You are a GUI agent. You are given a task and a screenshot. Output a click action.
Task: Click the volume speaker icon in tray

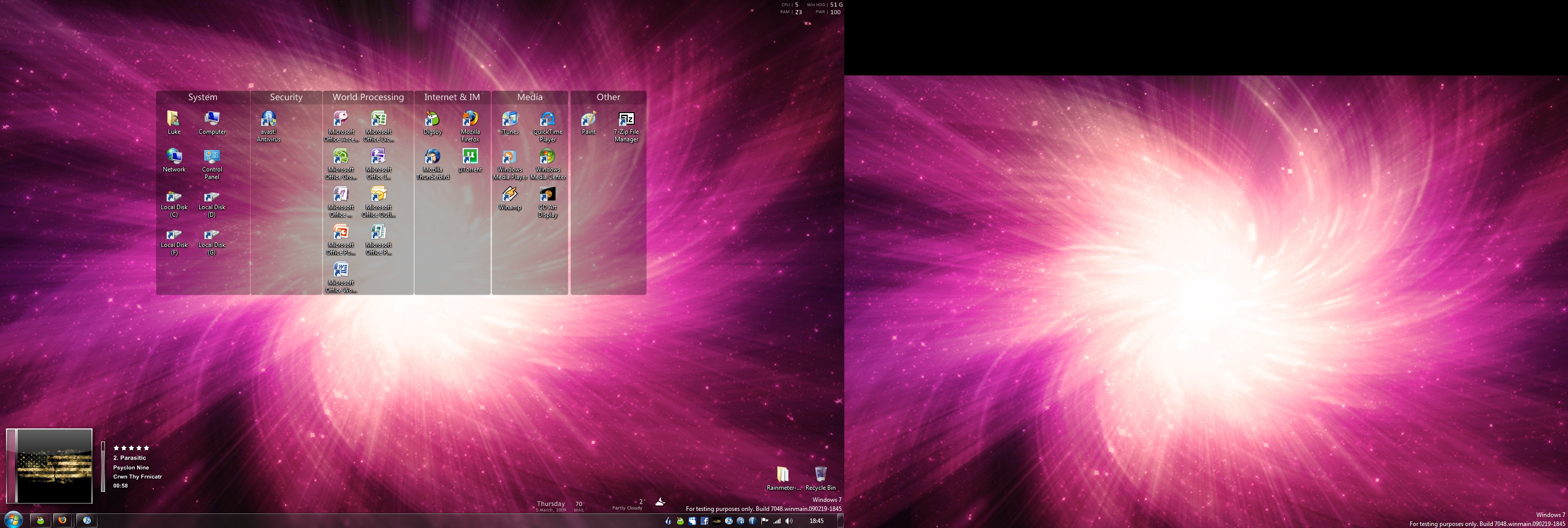pos(789,520)
